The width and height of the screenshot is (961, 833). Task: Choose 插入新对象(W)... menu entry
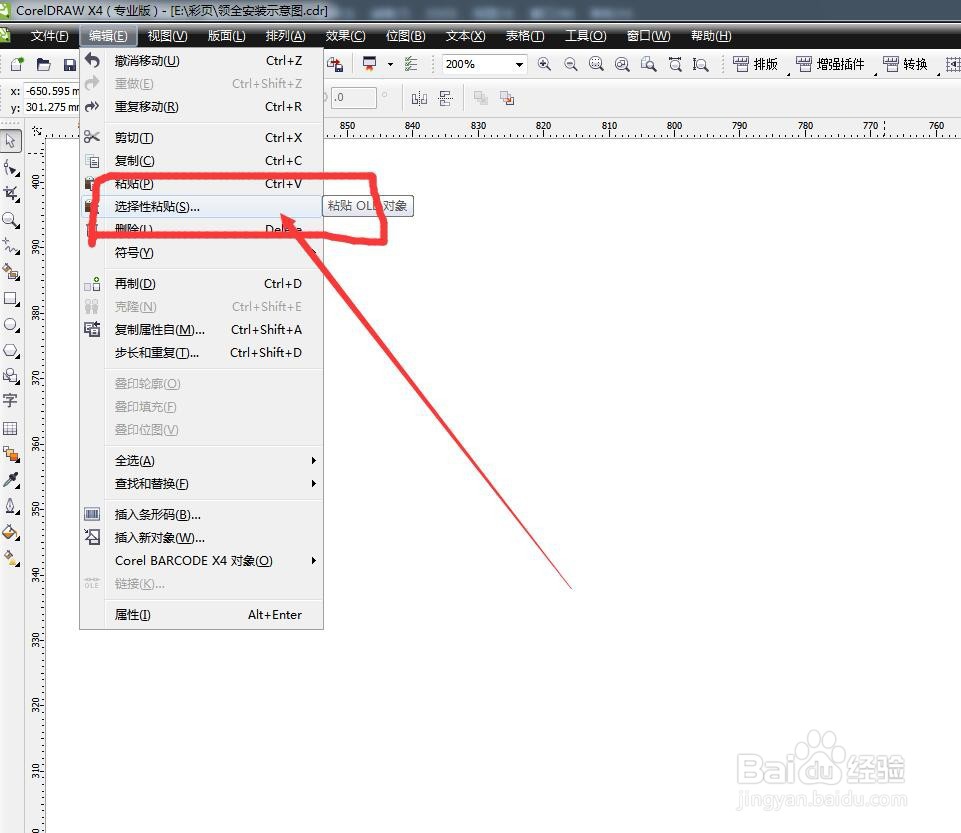[x=202, y=538]
